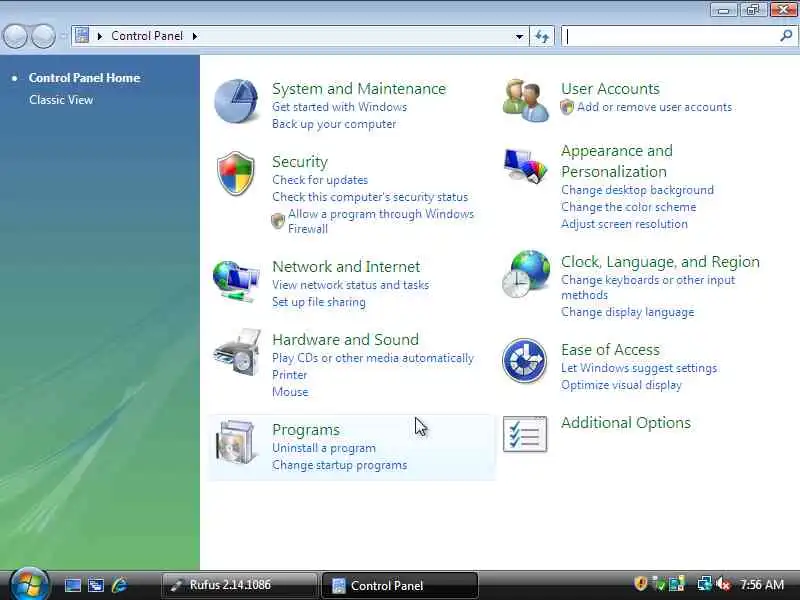Click Let Windows suggest settings
Image resolution: width=800 pixels, height=600 pixels.
click(639, 368)
